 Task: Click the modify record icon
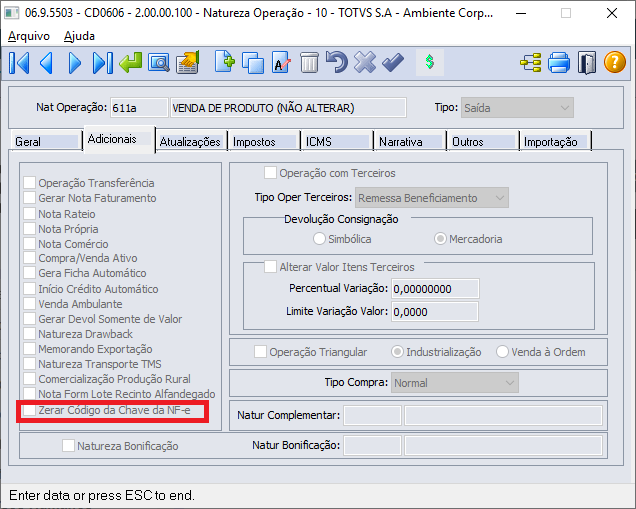[281, 62]
